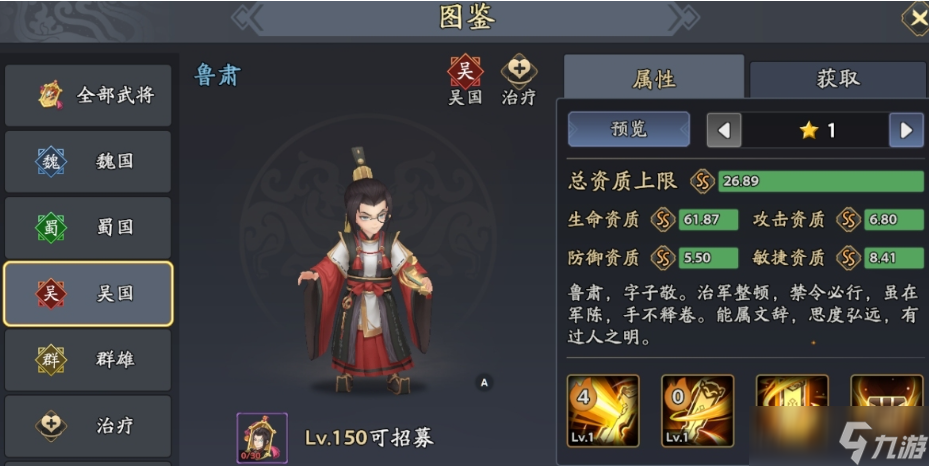Click the SS grade badge beside 总资质上限
Image resolution: width=929 pixels, height=466 pixels.
702,181
